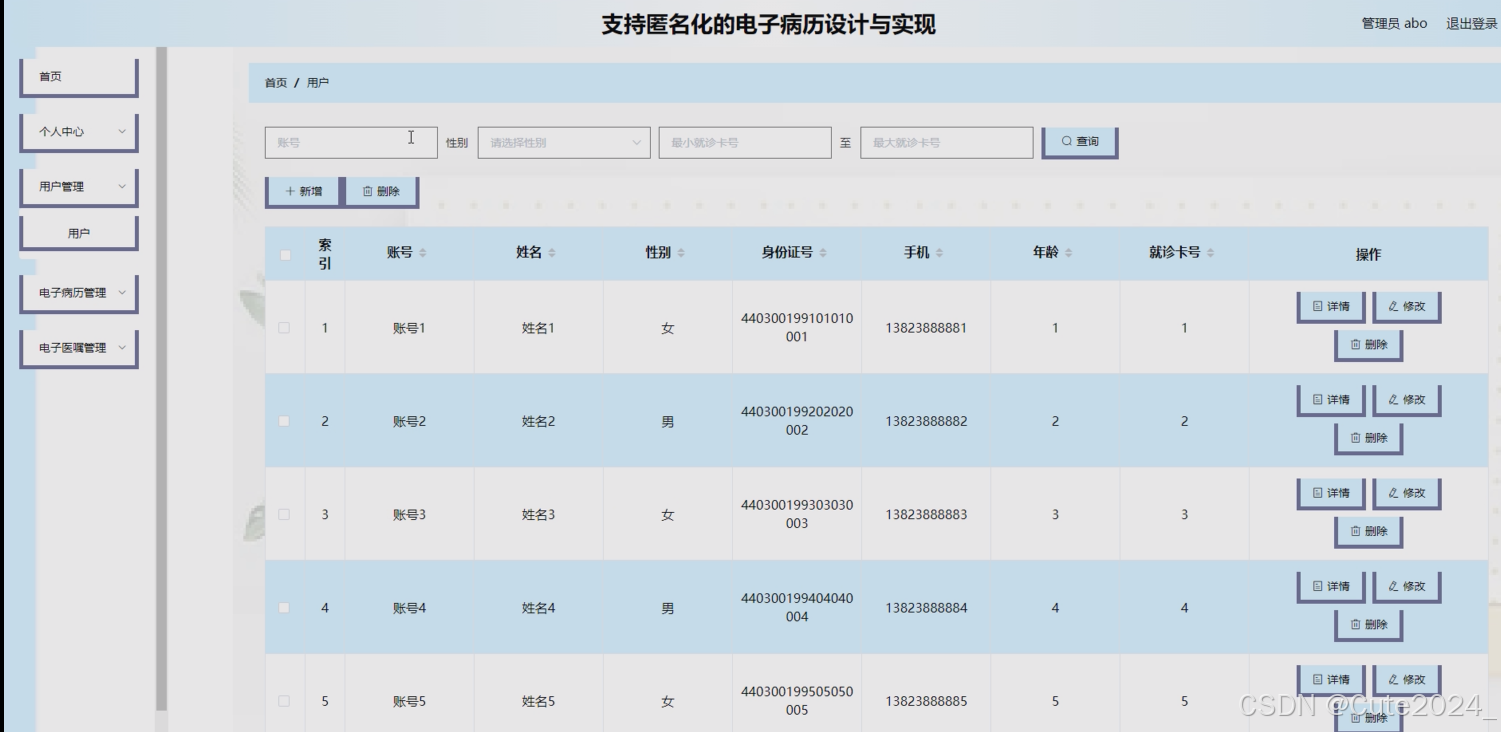Click 删除 for 账号2 row
The image size is (1501, 732).
click(1369, 438)
